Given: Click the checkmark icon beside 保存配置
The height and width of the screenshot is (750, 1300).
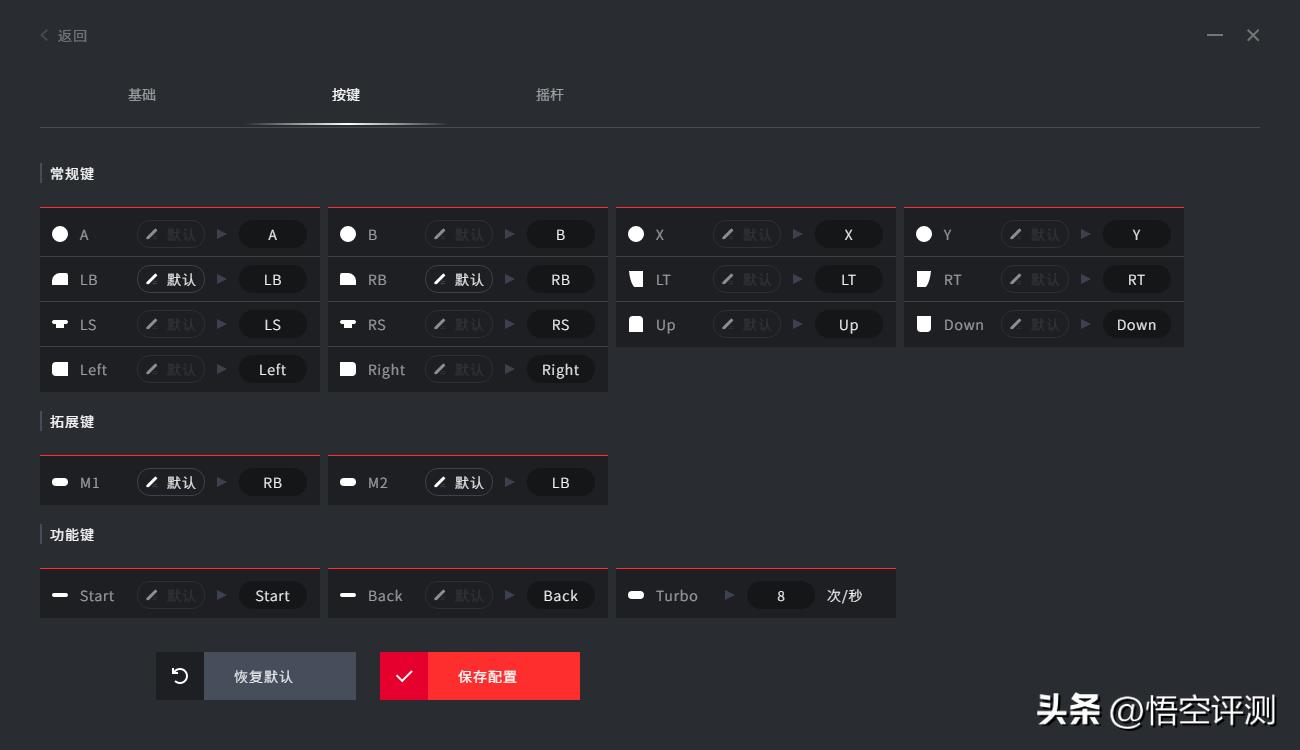Looking at the screenshot, I should [404, 676].
